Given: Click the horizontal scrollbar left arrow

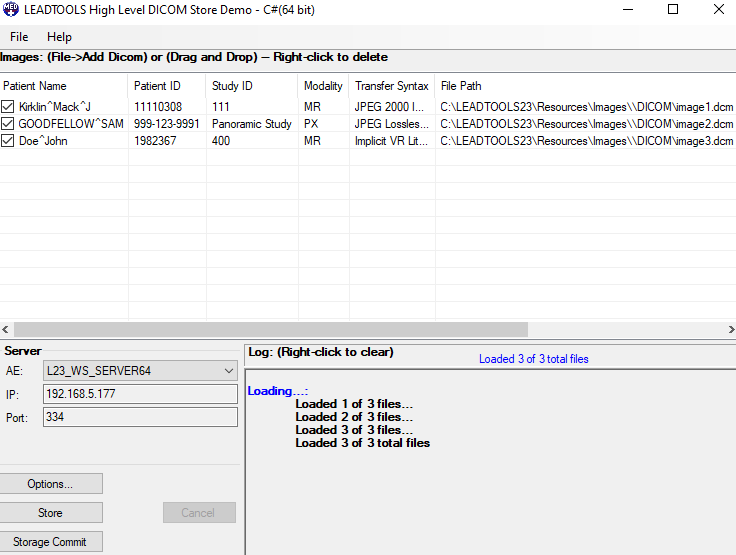Looking at the screenshot, I should [5, 330].
